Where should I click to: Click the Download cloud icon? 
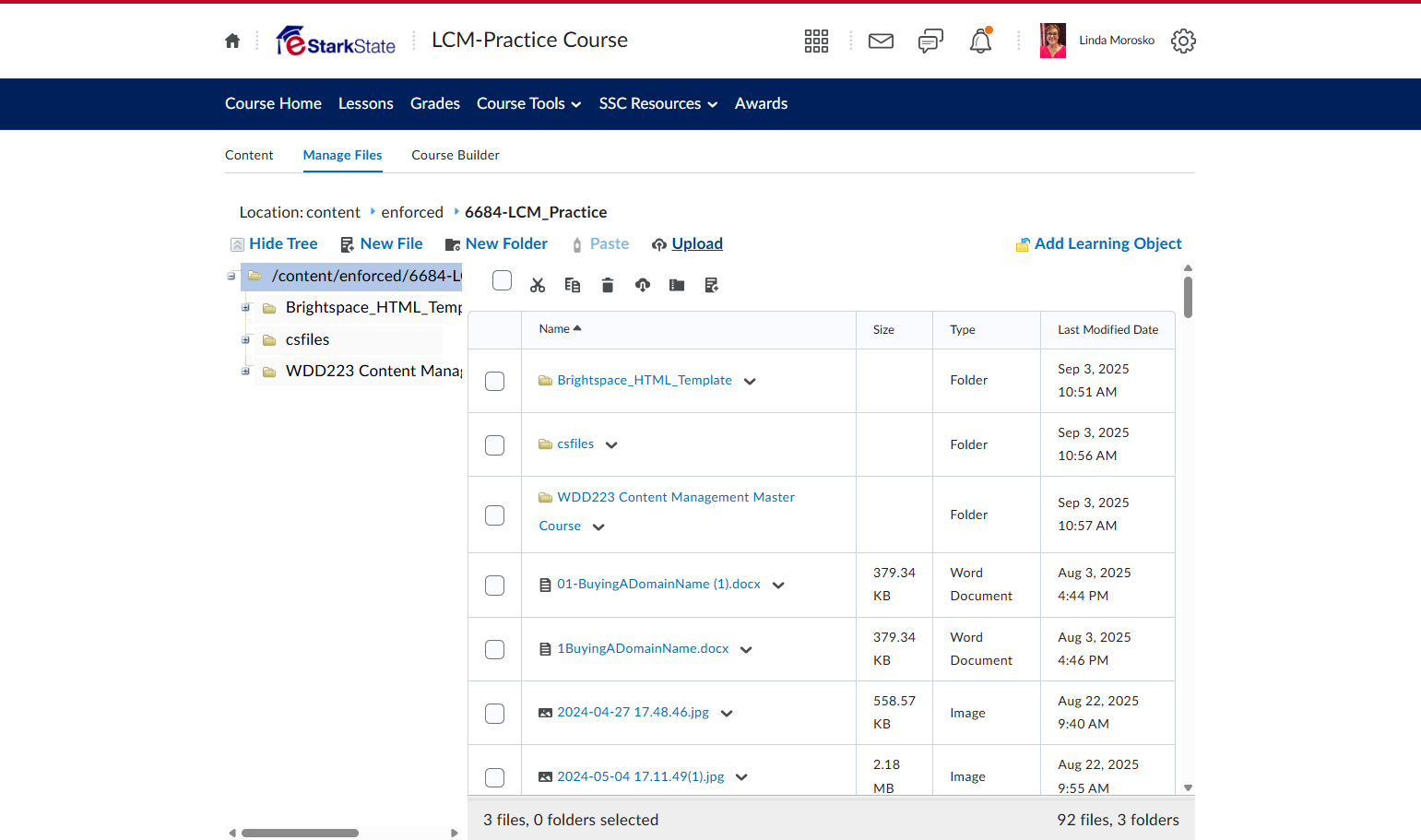[x=643, y=285]
